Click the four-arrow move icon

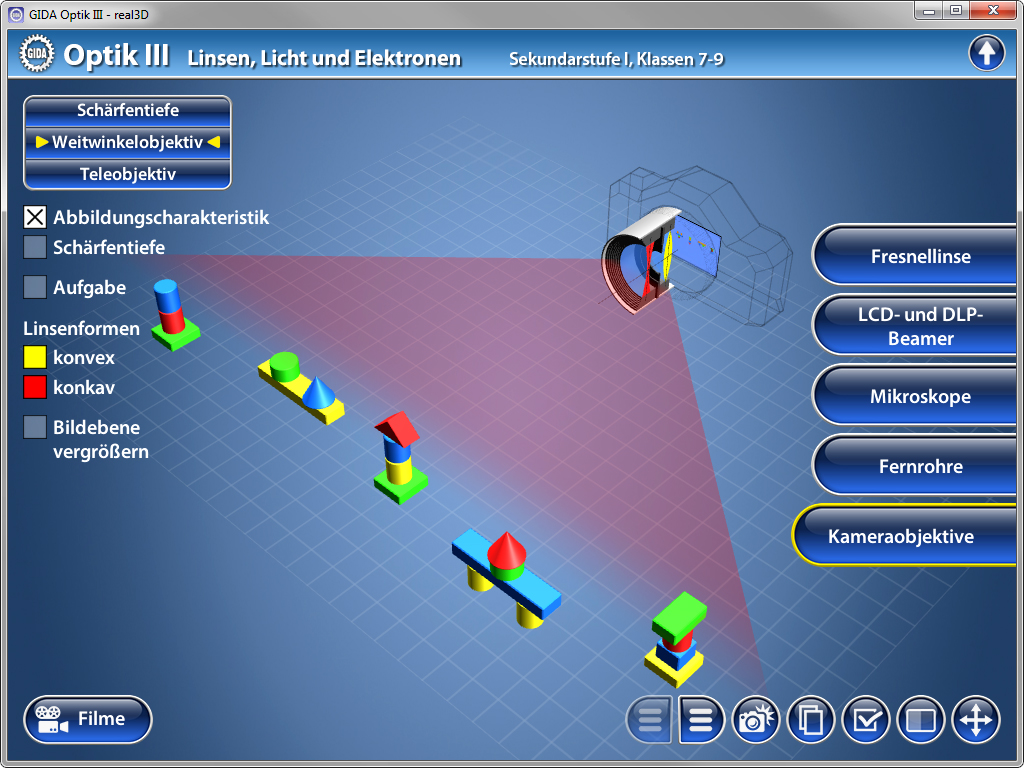pyautogui.click(x=976, y=719)
